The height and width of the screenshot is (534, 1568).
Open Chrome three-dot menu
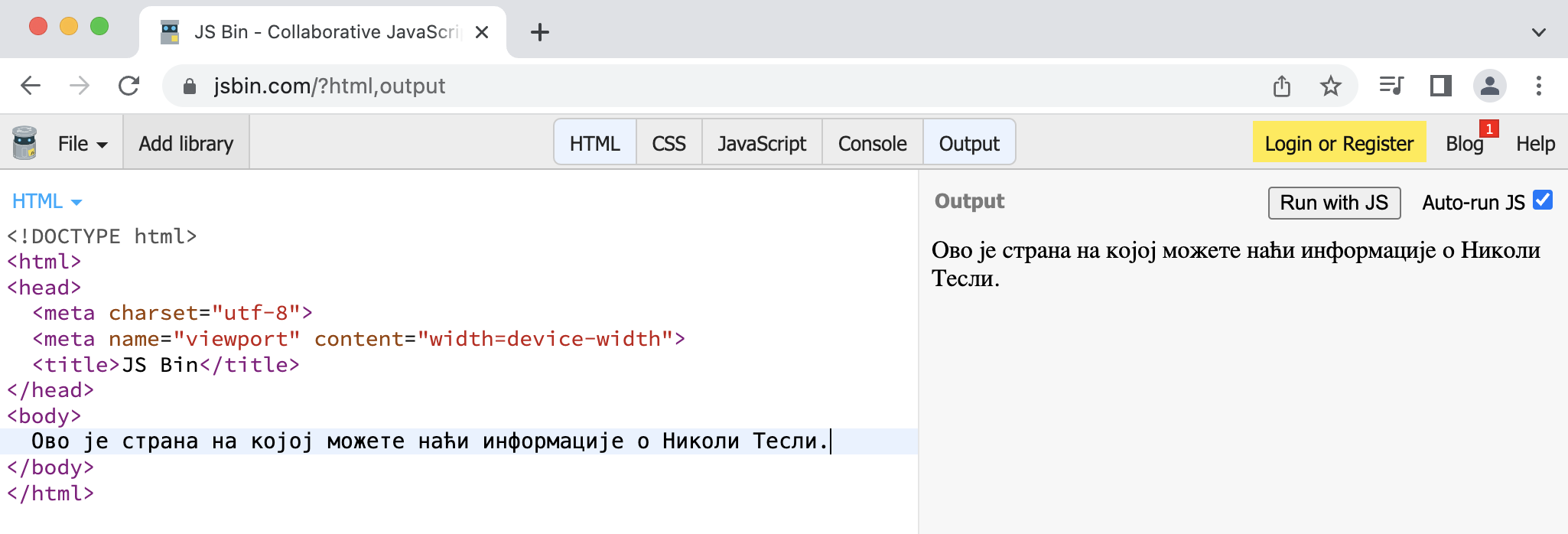point(1538,86)
